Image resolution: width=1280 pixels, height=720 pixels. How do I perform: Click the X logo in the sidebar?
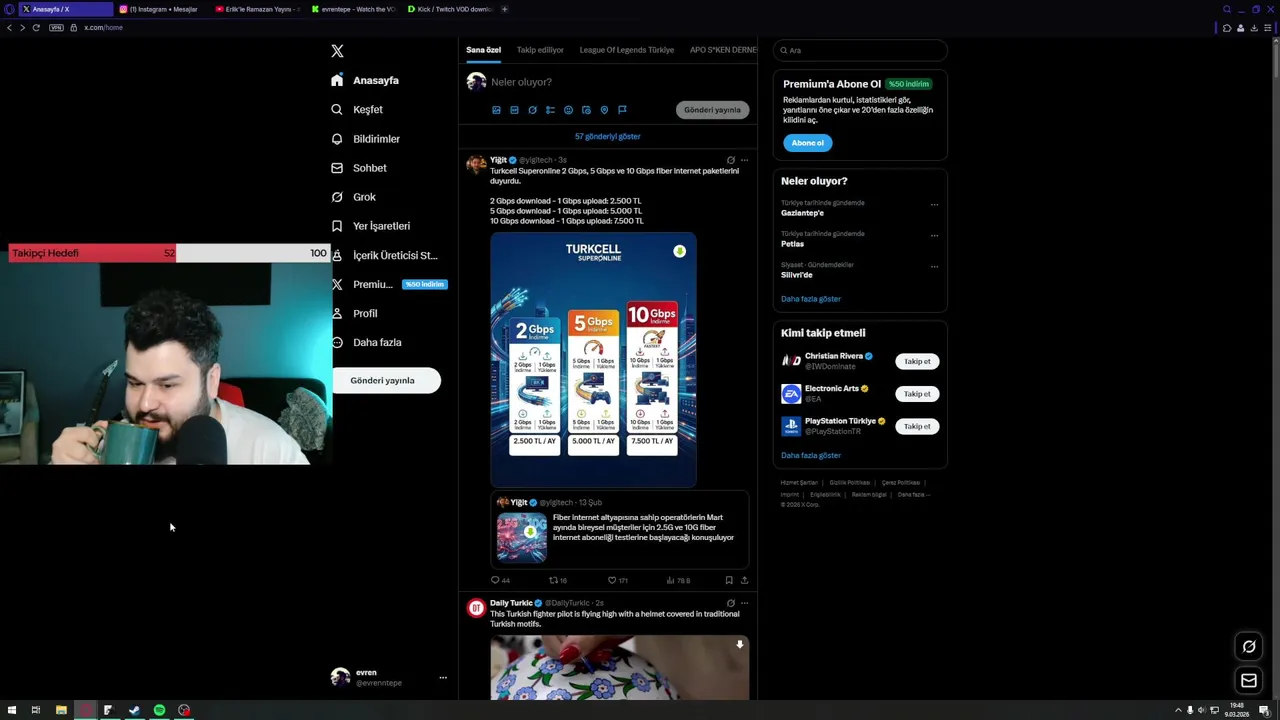click(337, 51)
